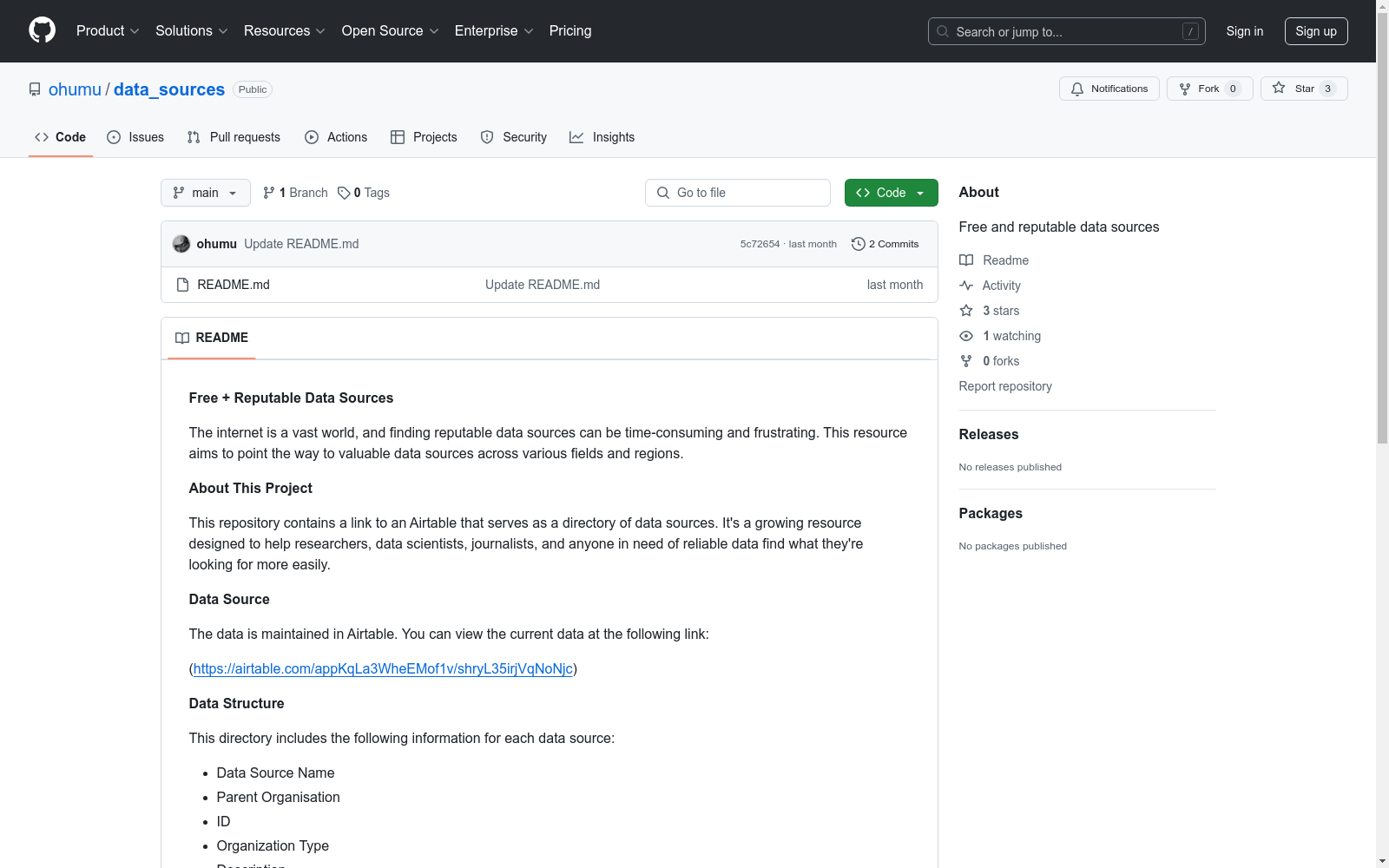The height and width of the screenshot is (868, 1389).
Task: Focus the Search or jump to field
Action: (1067, 31)
